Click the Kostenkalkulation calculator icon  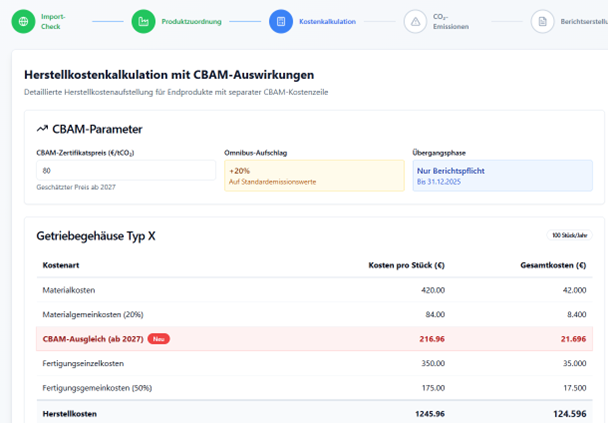(x=281, y=21)
